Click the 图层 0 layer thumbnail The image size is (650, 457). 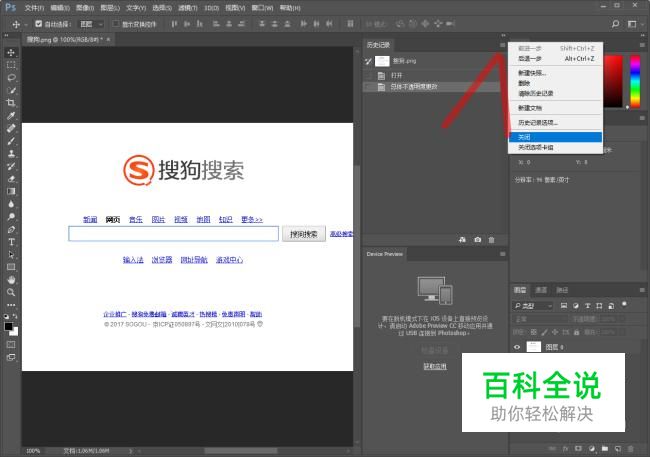534,347
